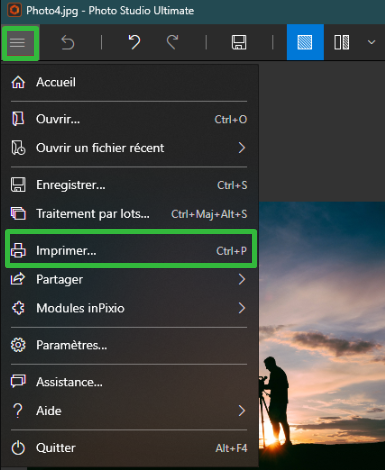Click Imprimer... to print the photo
Viewport: 385px width, 470px height.
click(x=131, y=250)
